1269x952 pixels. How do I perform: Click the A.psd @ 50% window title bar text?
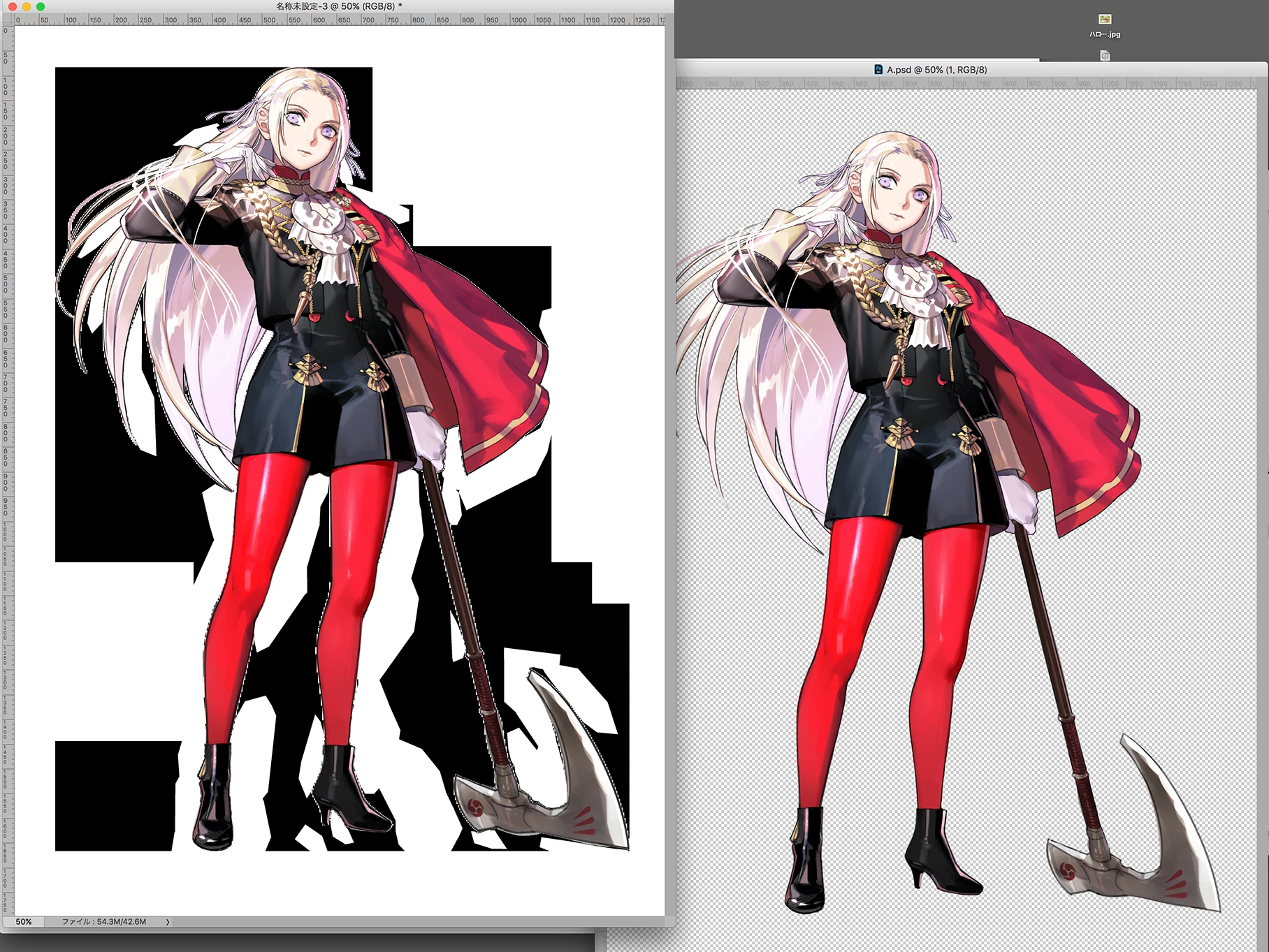(936, 70)
